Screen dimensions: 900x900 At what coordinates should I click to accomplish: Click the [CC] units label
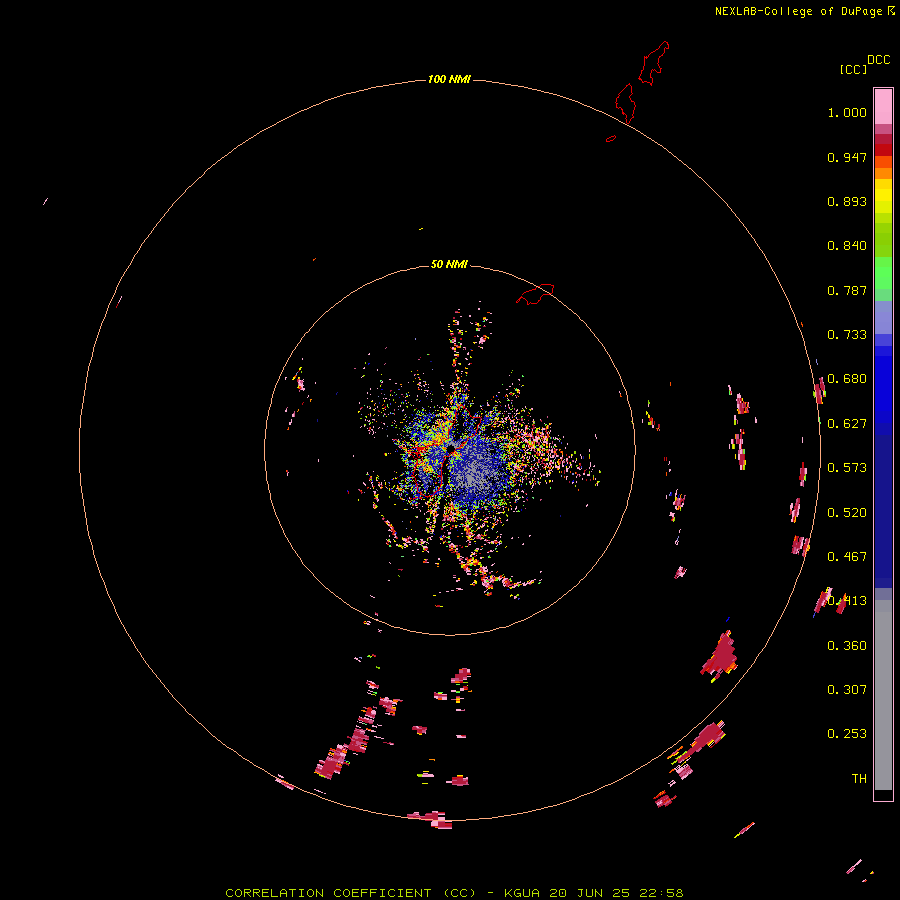coord(853,69)
